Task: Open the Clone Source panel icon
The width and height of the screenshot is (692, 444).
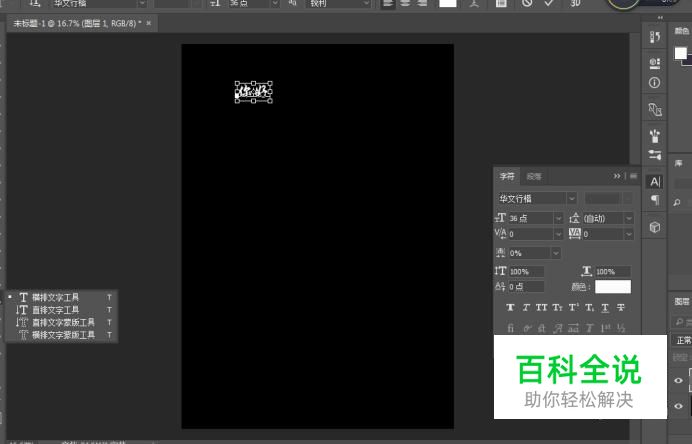Action: tap(655, 109)
